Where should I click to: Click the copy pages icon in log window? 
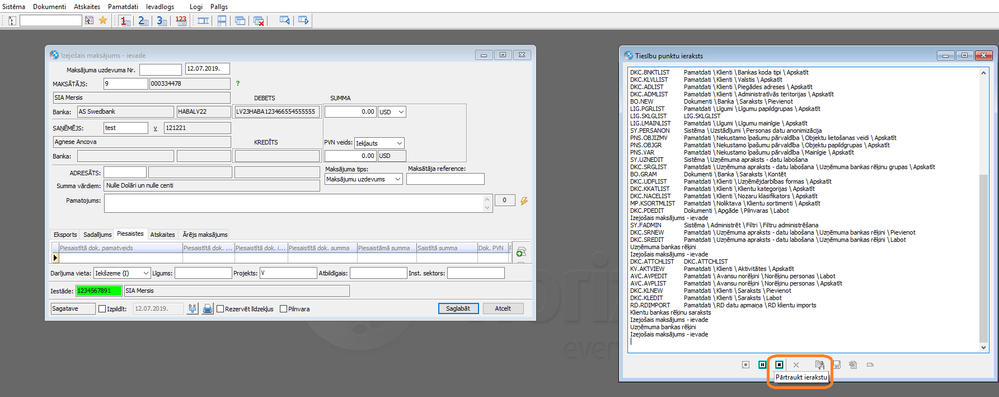click(853, 365)
